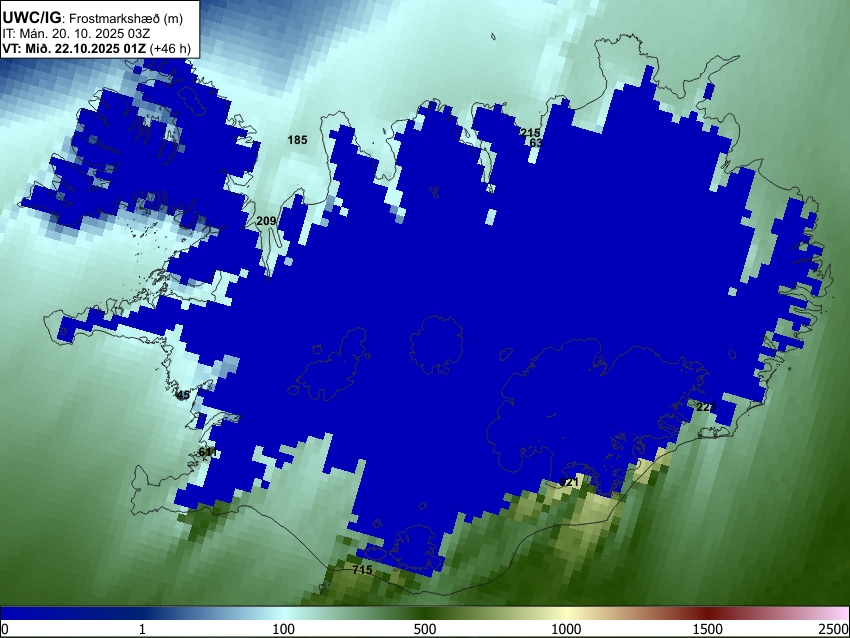Click the station value 63 on the map
This screenshot has width=850, height=638.
tap(536, 143)
